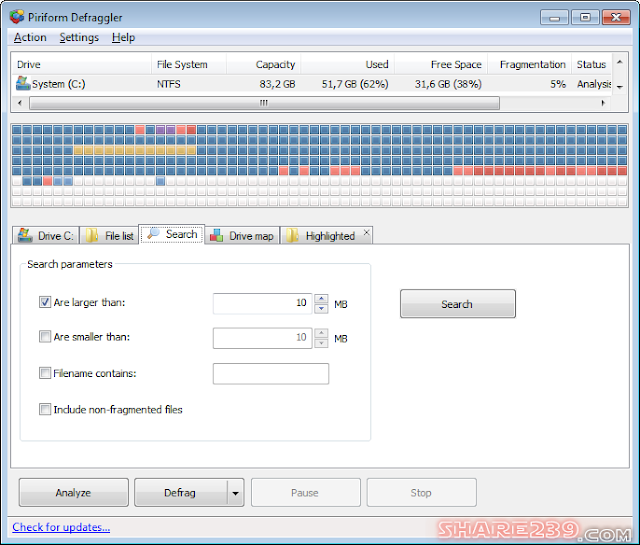Enable the Are smaller than checkbox
Viewport: 640px width, 545px height.
44,336
